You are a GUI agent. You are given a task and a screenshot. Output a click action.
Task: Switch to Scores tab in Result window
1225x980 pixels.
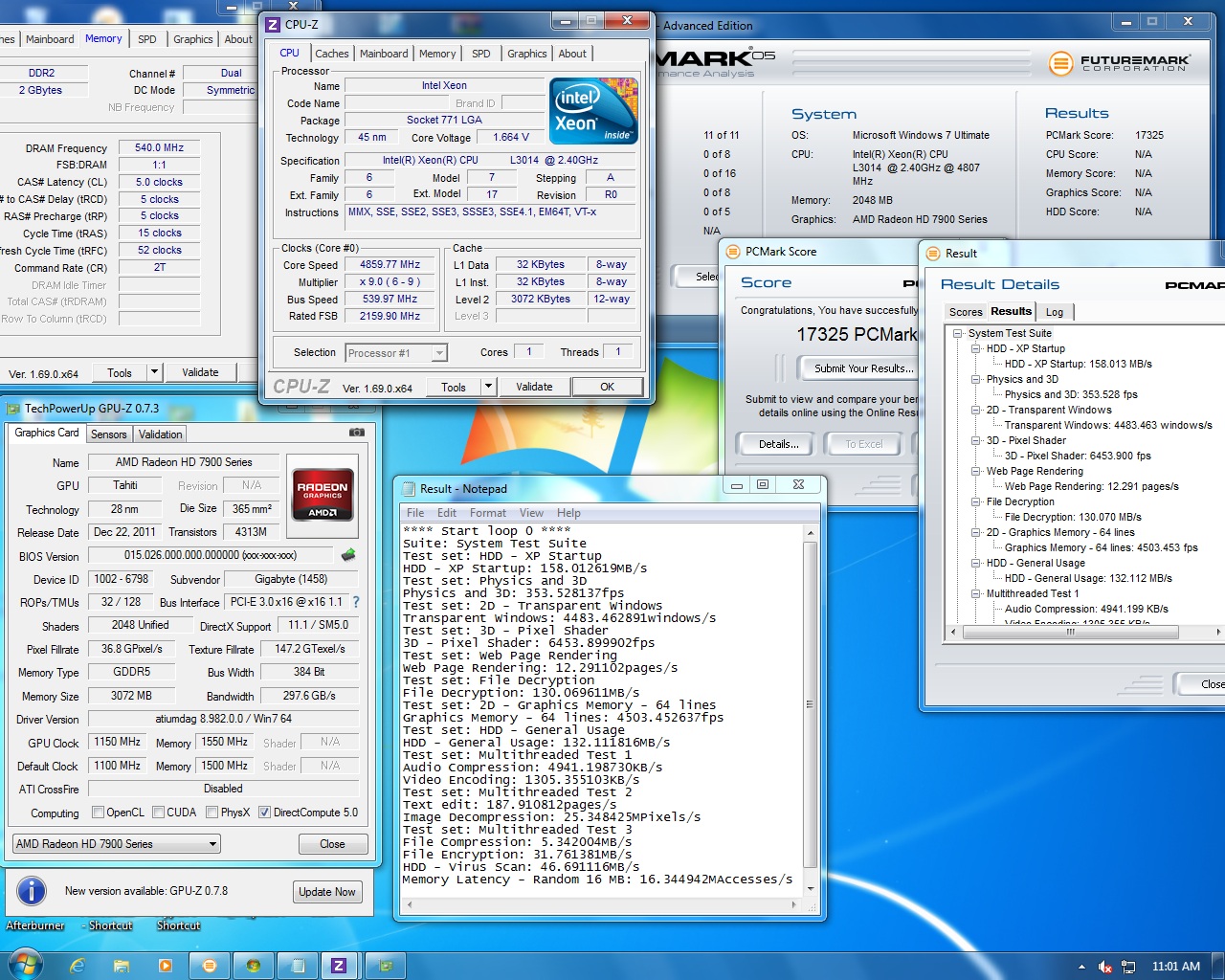click(966, 312)
